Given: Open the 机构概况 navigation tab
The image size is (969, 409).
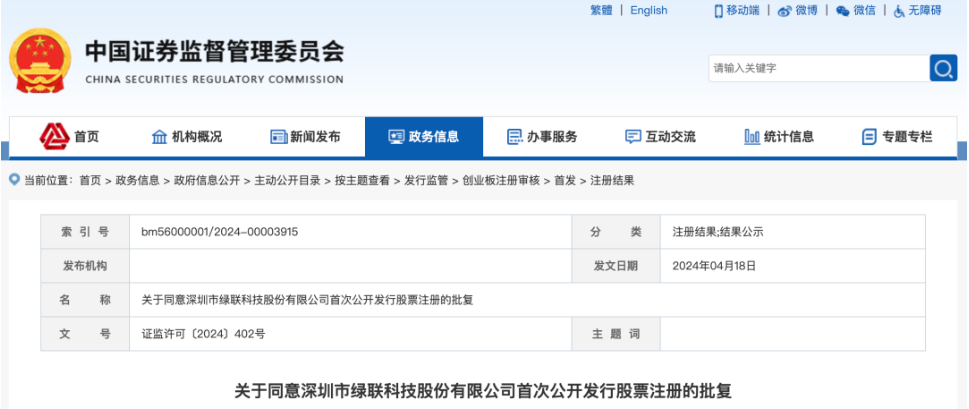Looking at the screenshot, I should tap(186, 137).
